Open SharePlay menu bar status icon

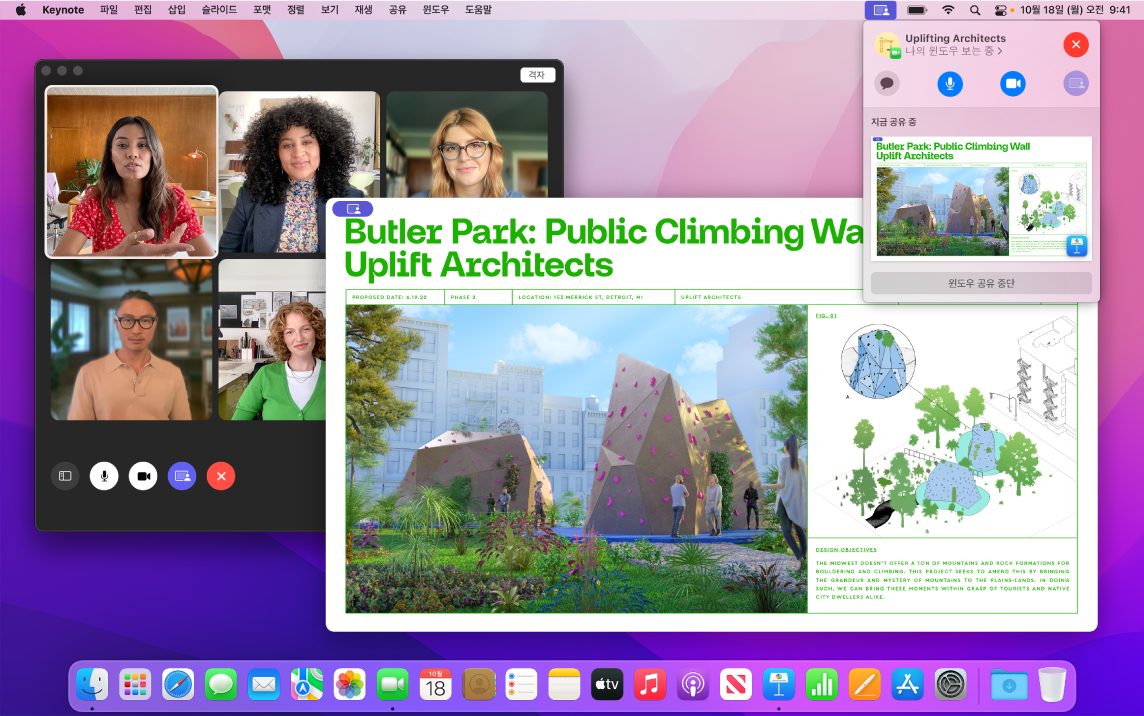tap(880, 9)
